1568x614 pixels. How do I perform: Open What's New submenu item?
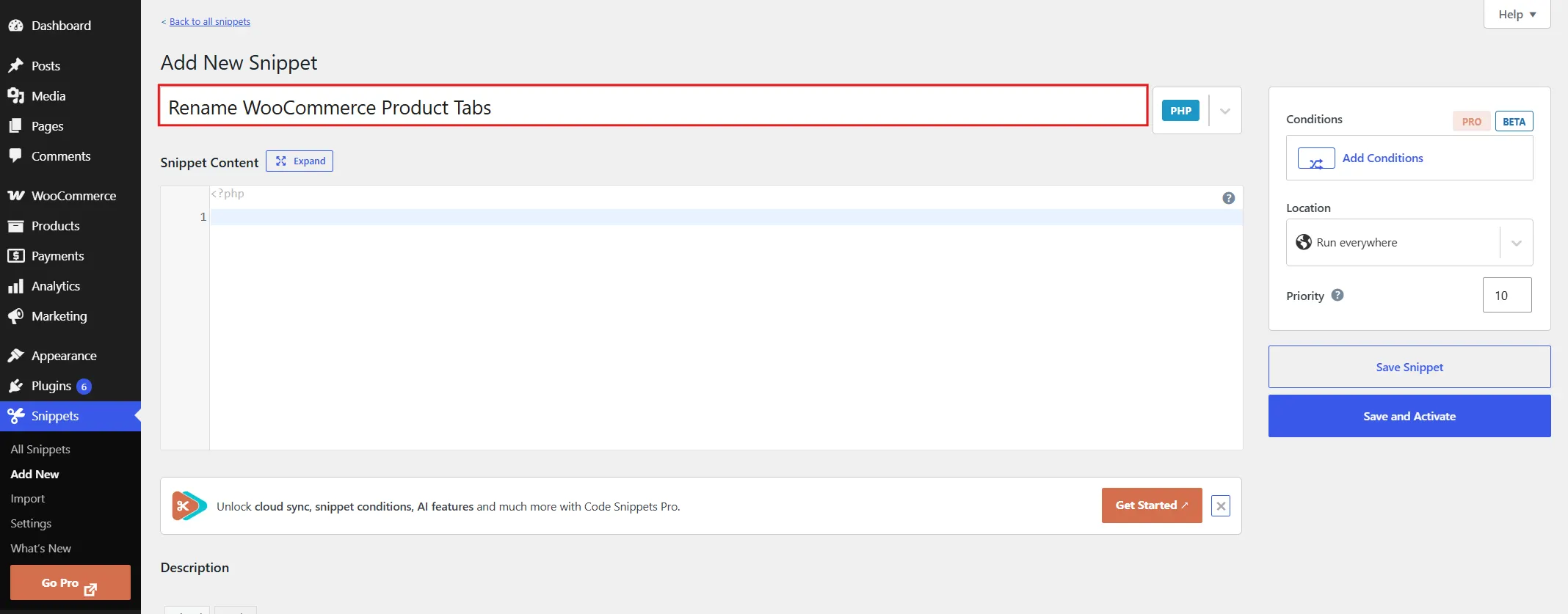click(40, 549)
